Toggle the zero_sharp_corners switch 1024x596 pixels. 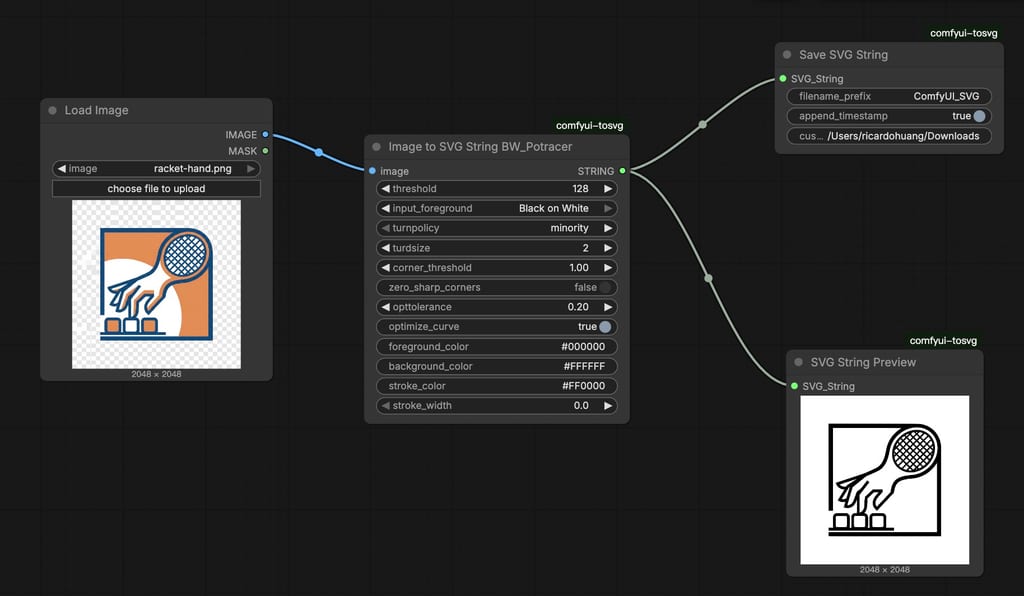[605, 287]
